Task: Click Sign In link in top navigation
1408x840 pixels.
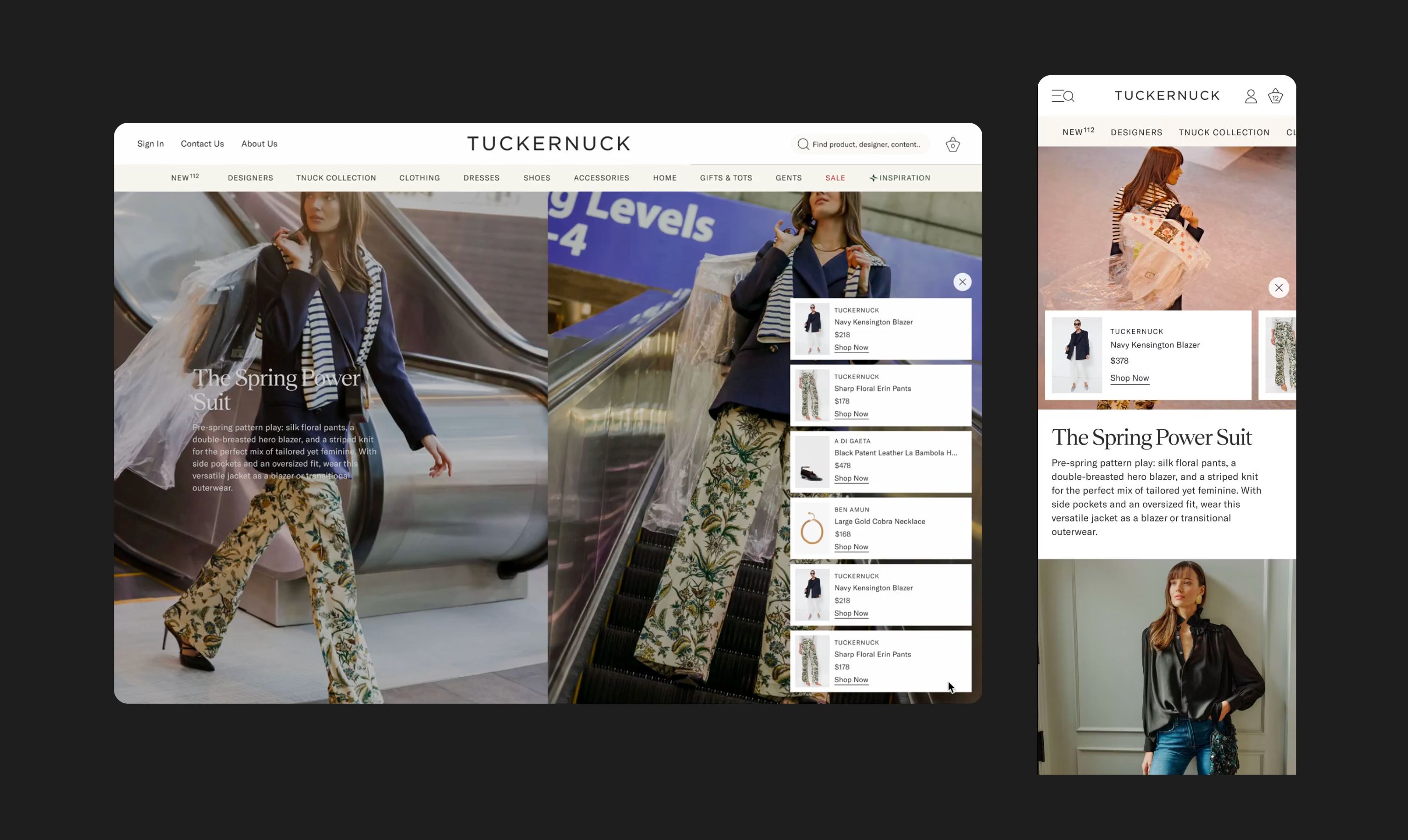Action: pyautogui.click(x=150, y=143)
